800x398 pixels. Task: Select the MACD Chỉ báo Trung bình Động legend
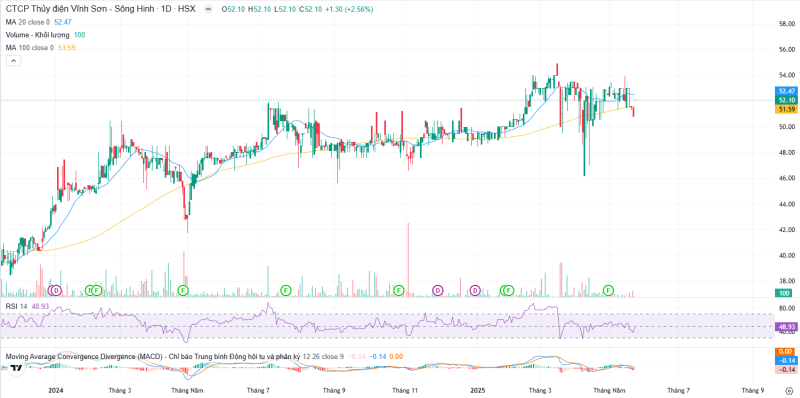(153, 356)
